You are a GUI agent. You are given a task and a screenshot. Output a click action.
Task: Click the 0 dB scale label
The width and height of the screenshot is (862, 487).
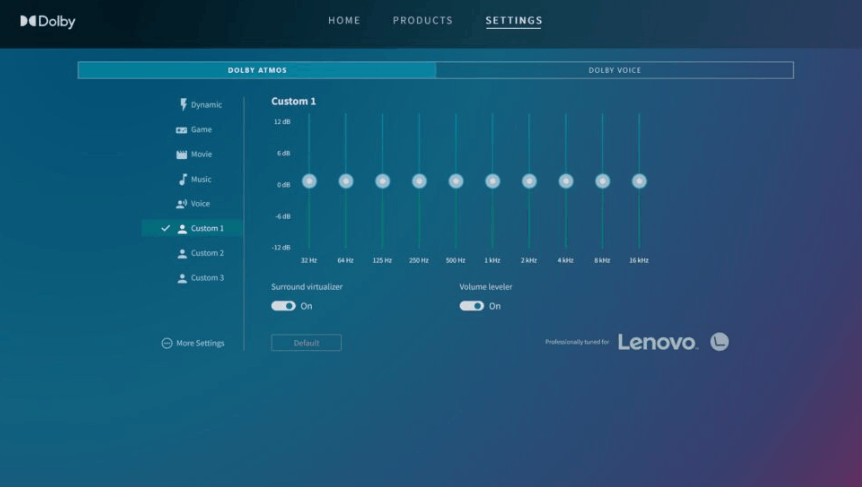point(284,185)
